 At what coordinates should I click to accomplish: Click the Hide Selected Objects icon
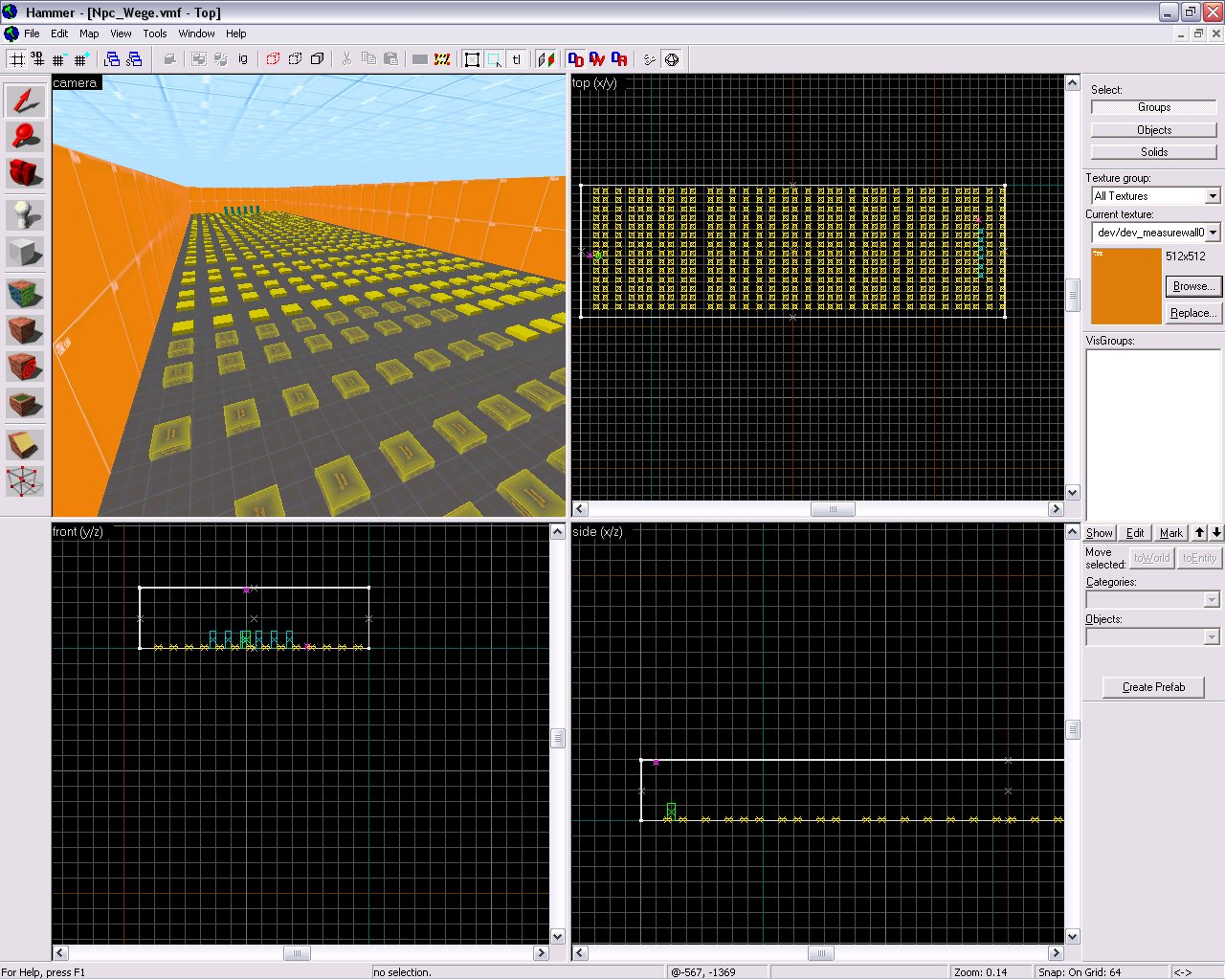273,59
